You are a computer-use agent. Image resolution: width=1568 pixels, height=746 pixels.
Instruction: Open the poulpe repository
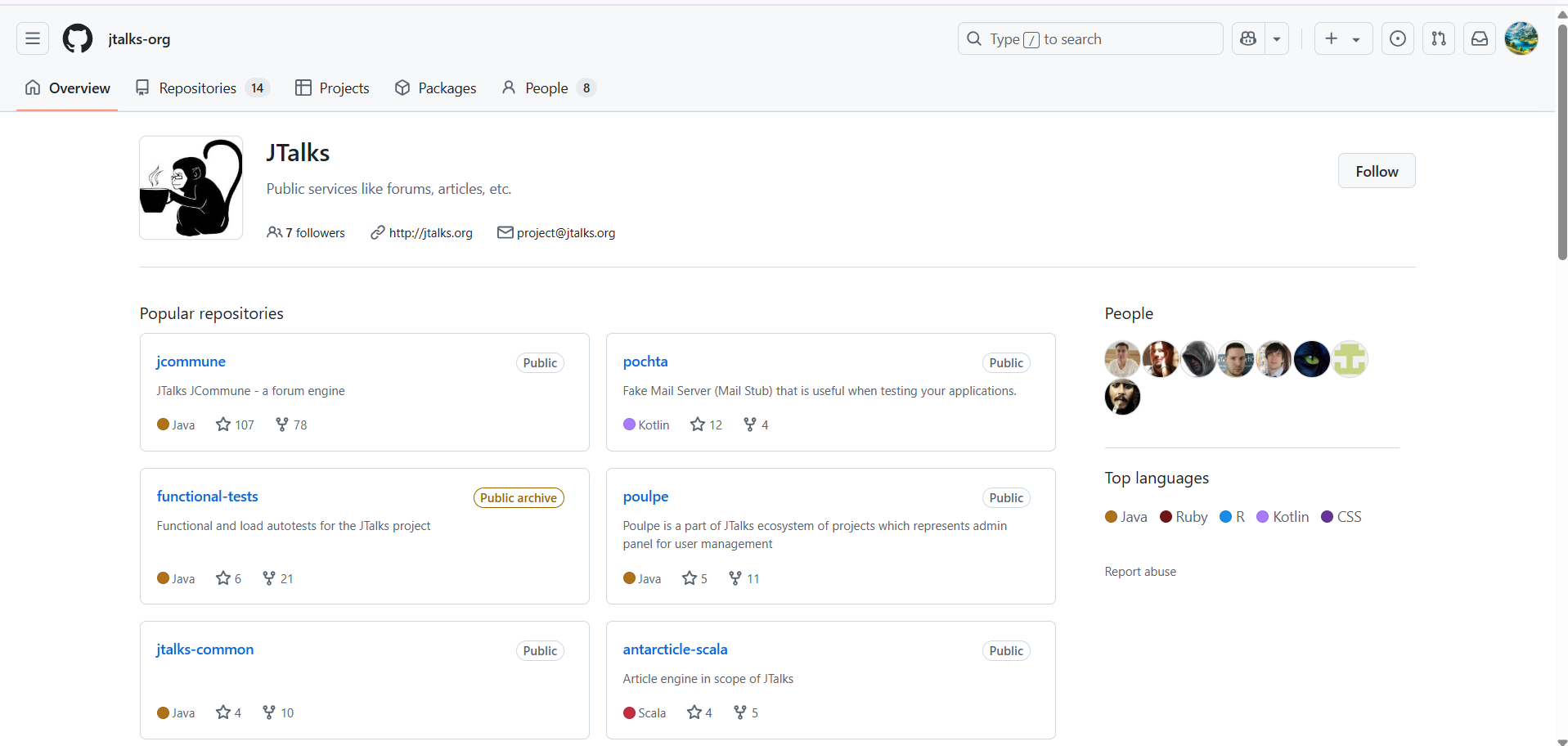point(645,497)
